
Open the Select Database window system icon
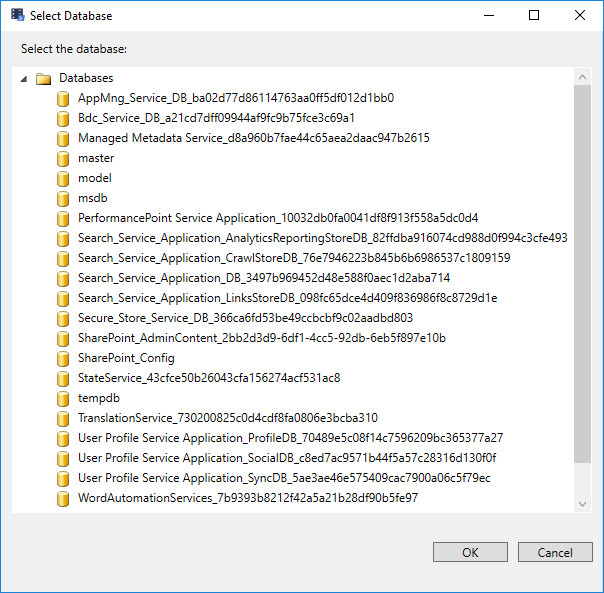17,16
